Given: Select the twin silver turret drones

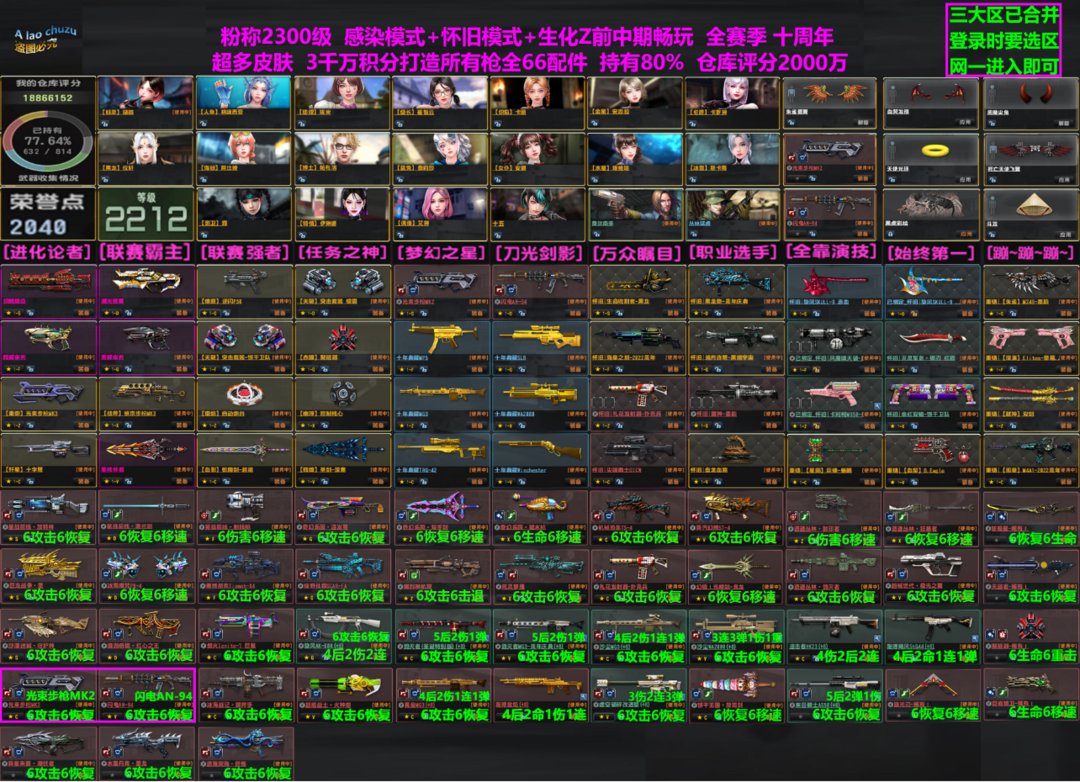Looking at the screenshot, I should (x=342, y=291).
